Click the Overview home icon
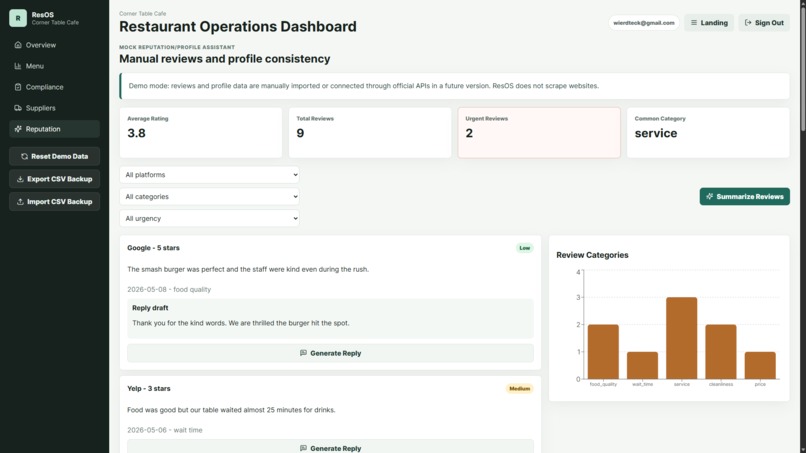This screenshot has height=453, width=806. click(x=18, y=45)
